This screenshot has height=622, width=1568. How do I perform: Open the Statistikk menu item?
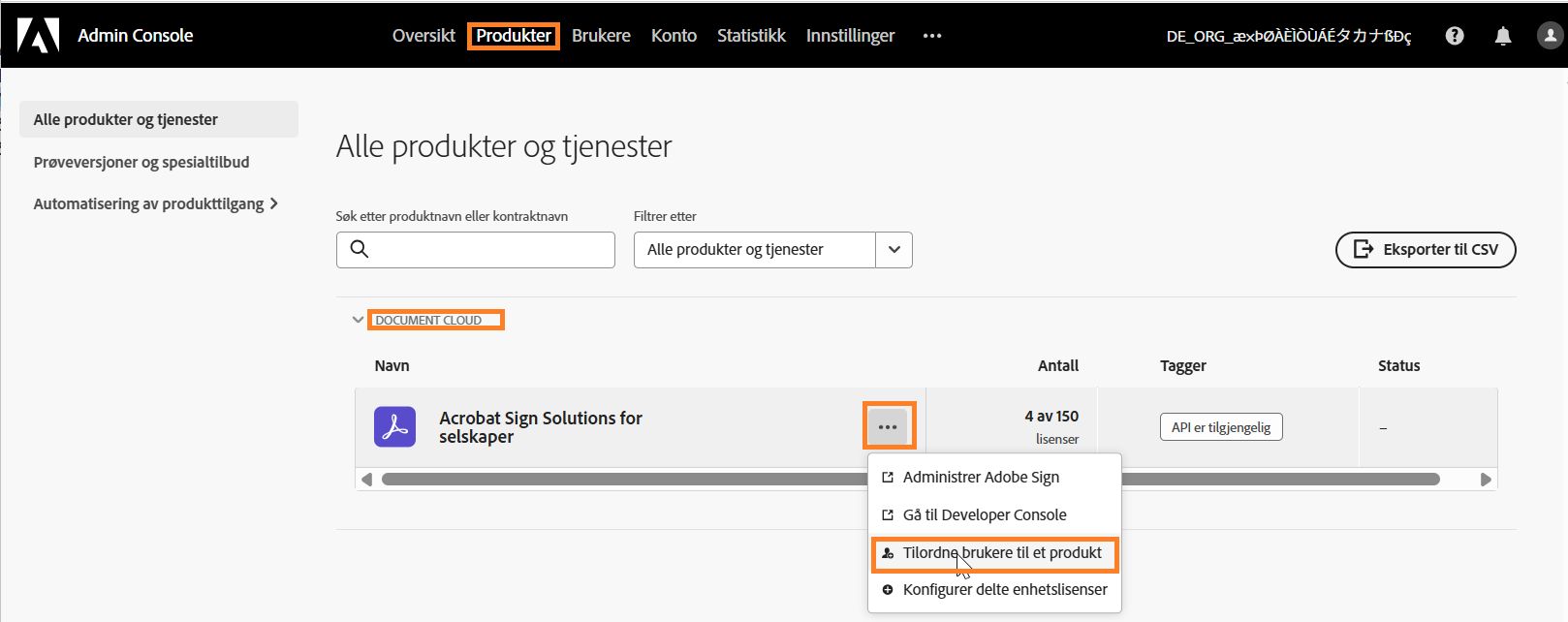coord(751,35)
